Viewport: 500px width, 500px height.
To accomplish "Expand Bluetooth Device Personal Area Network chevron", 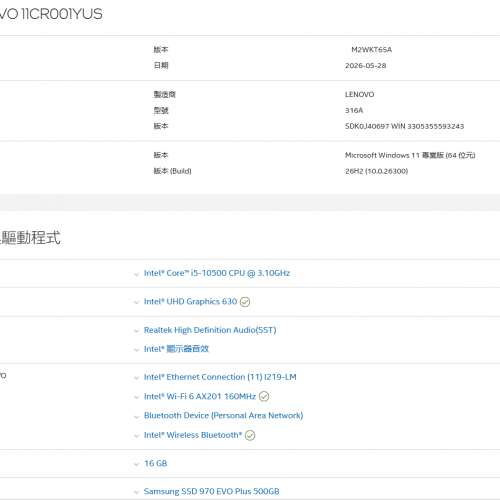I will [x=136, y=417].
